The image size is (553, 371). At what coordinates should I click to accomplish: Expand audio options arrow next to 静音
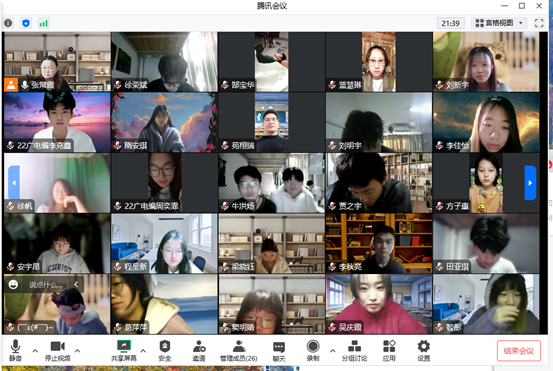35,351
